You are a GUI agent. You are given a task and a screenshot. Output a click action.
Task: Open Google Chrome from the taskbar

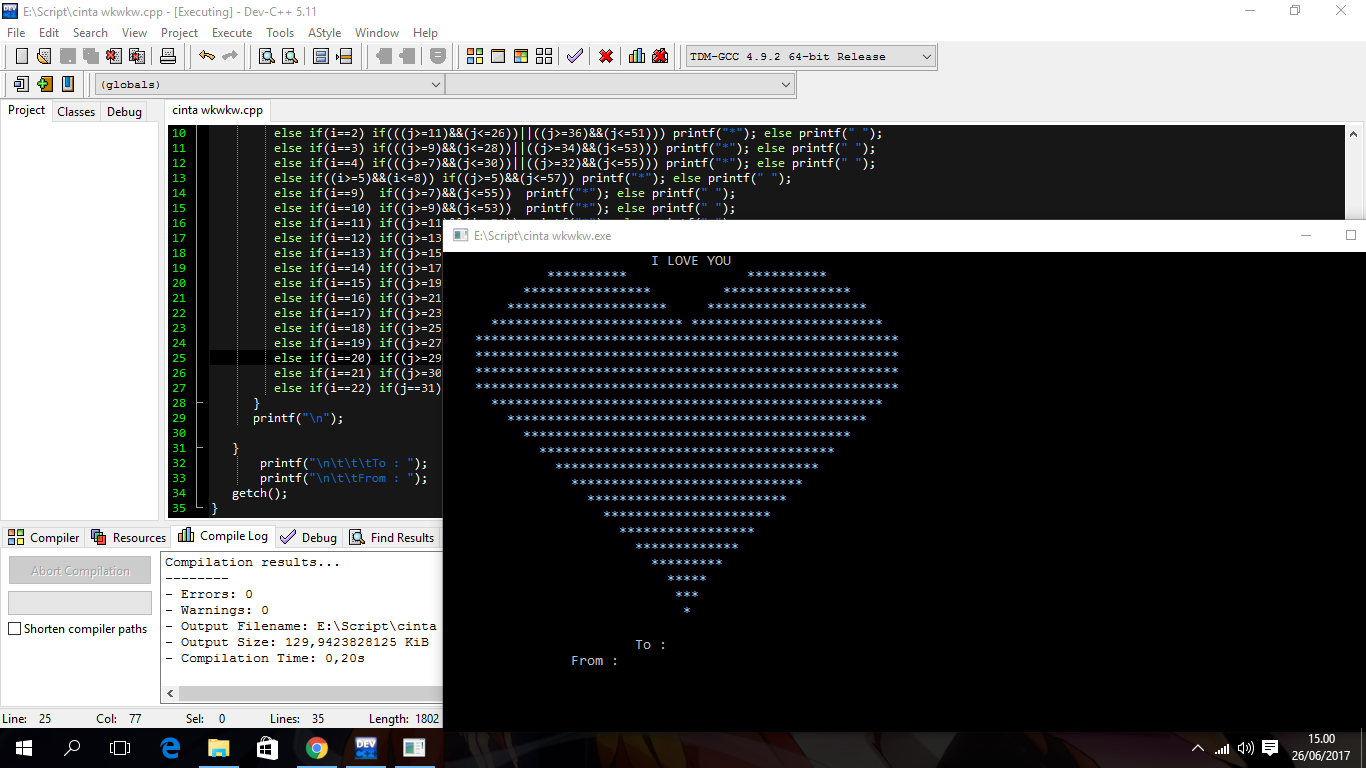pyautogui.click(x=318, y=747)
